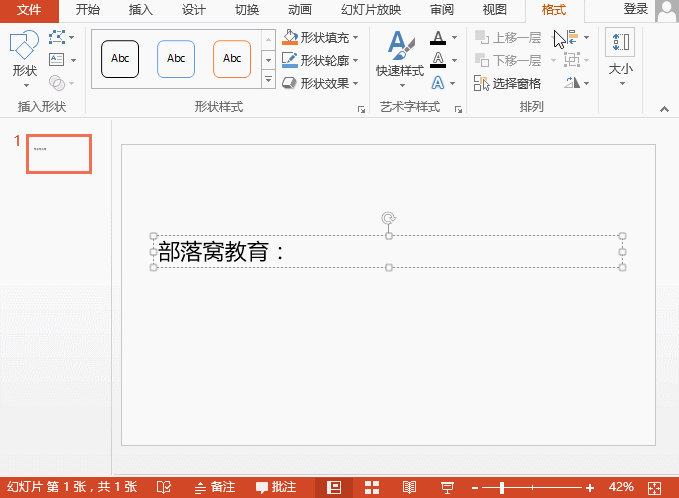Image resolution: width=679 pixels, height=498 pixels.
Task: Open the 文件 file menu
Action: 30,10
